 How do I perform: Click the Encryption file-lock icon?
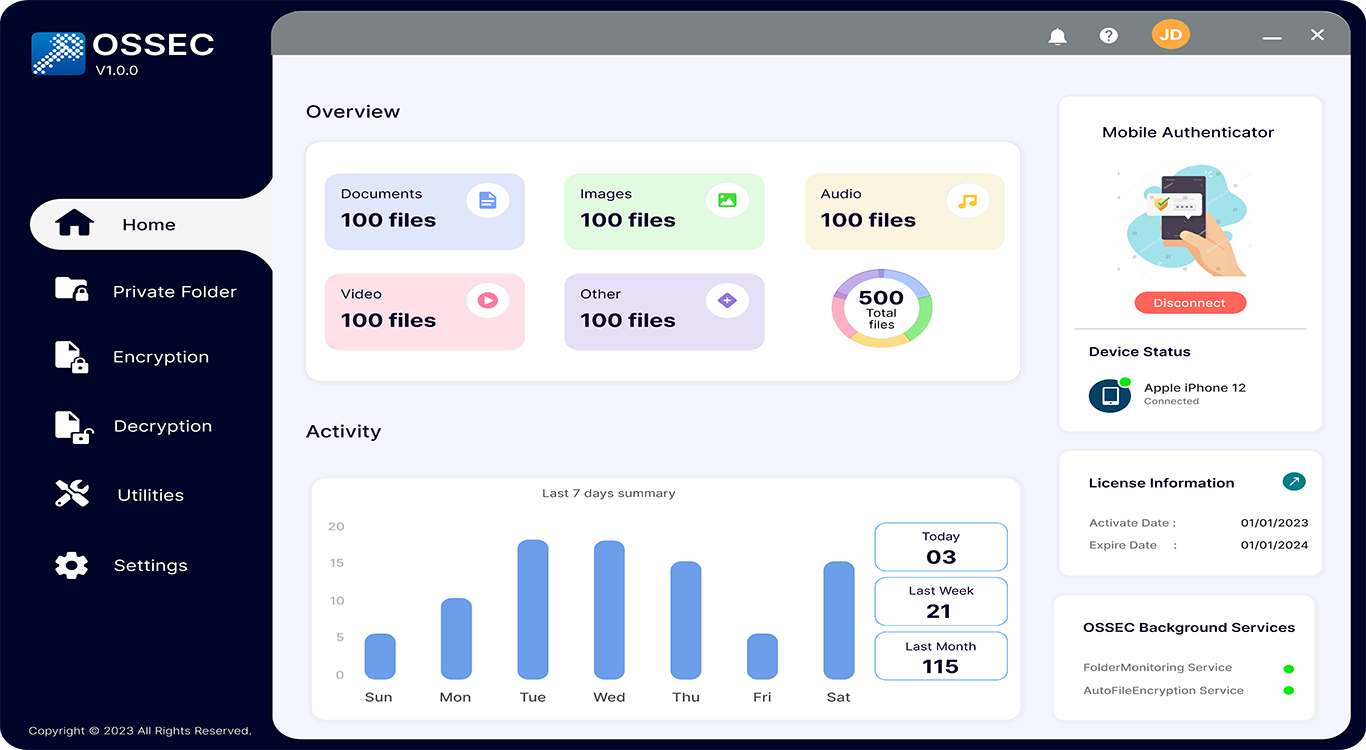click(71, 357)
